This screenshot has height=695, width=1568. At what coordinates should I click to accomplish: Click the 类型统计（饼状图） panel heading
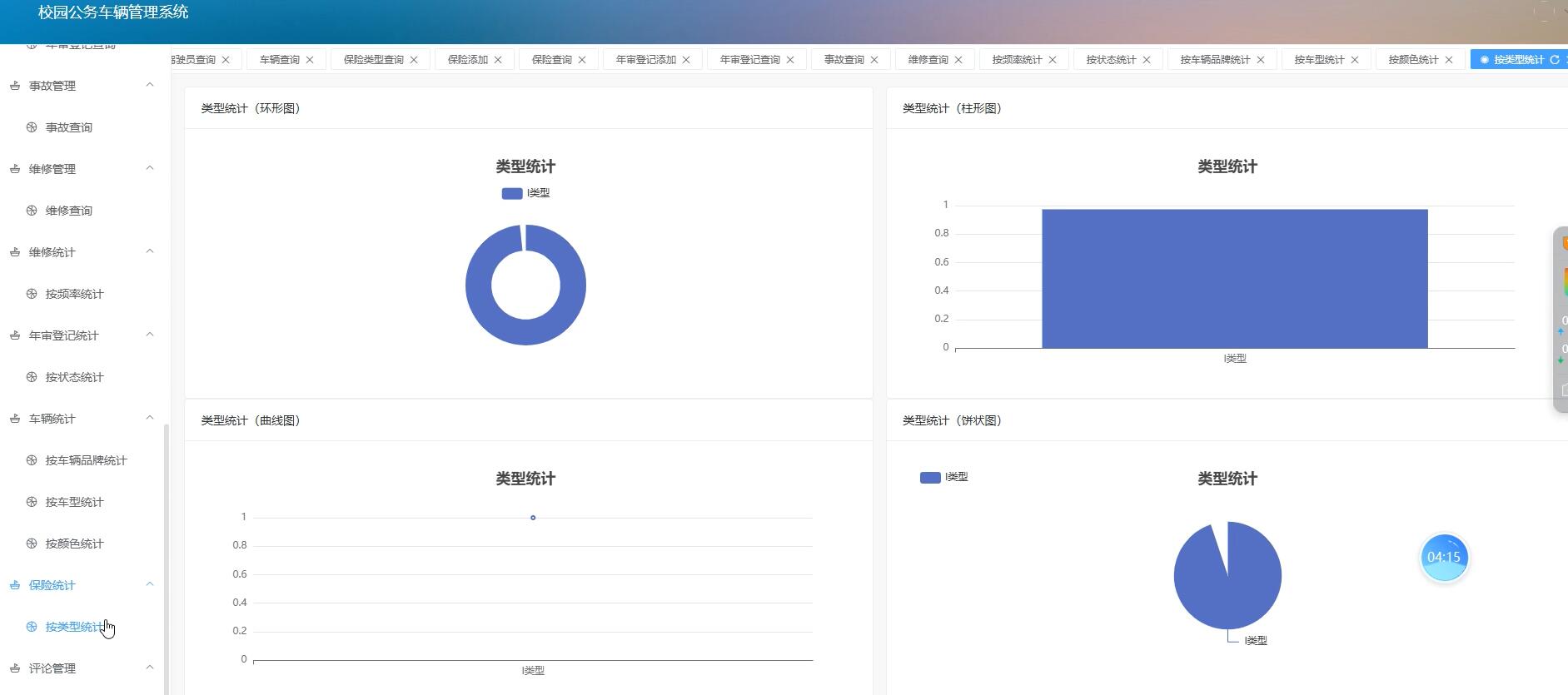pos(953,420)
